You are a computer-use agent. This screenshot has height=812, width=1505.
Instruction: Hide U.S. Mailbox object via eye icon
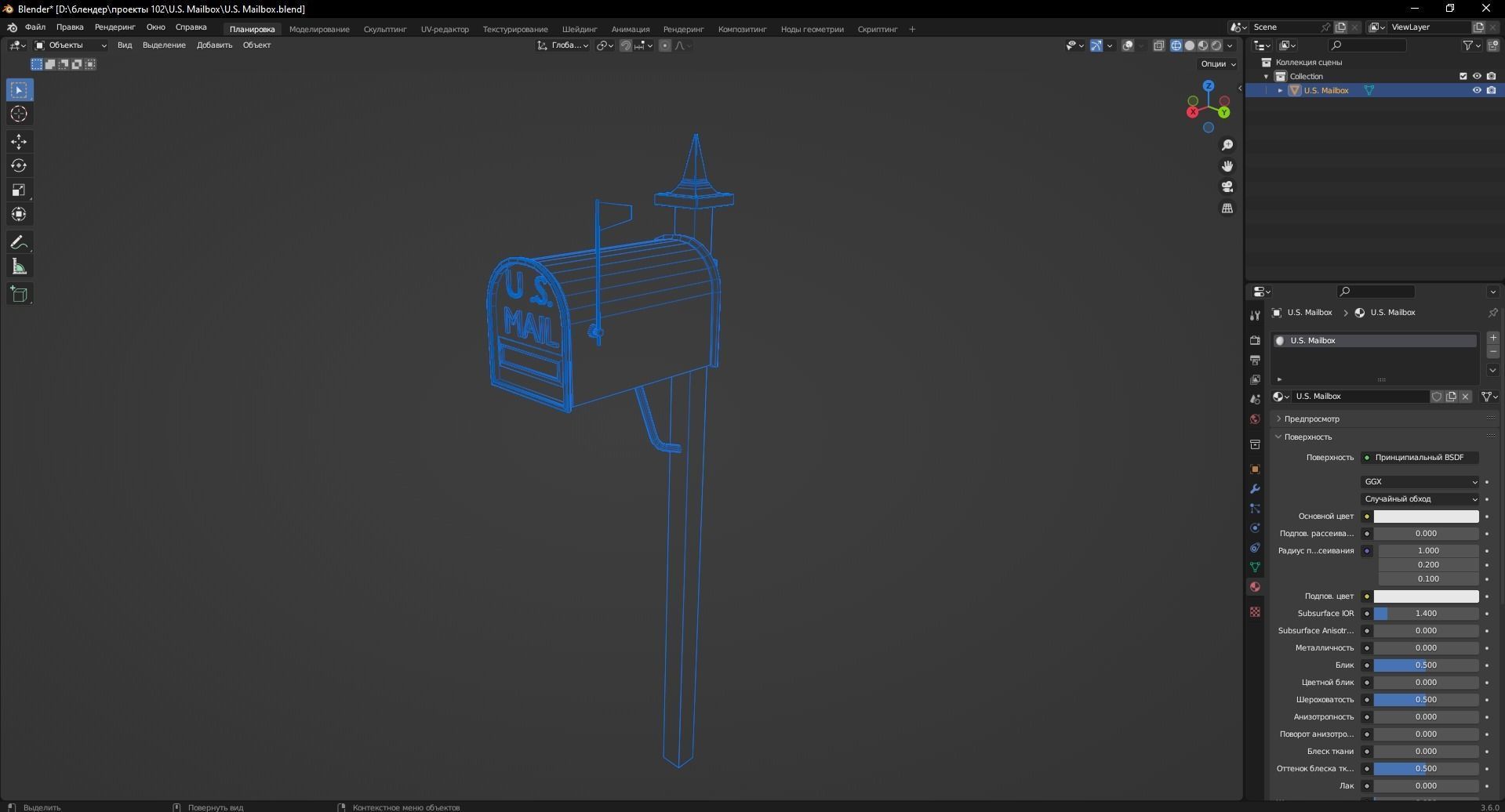click(x=1477, y=90)
